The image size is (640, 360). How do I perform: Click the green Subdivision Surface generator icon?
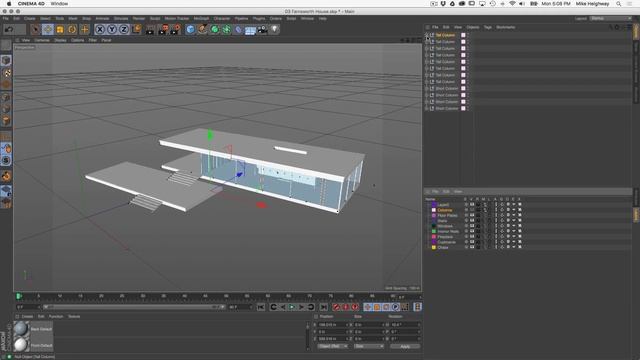click(215, 29)
